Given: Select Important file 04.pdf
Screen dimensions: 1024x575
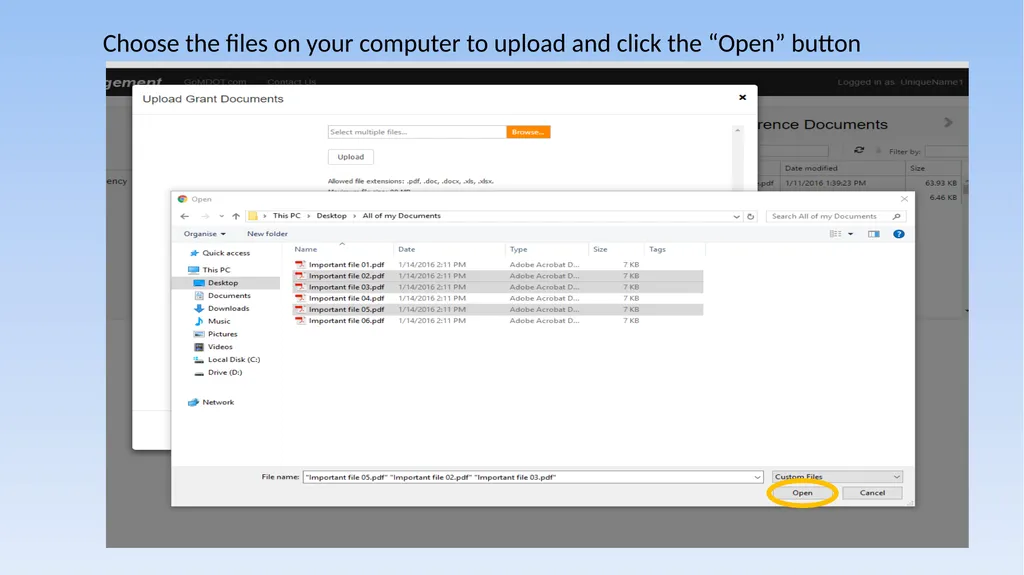Looking at the screenshot, I should (x=498, y=298).
